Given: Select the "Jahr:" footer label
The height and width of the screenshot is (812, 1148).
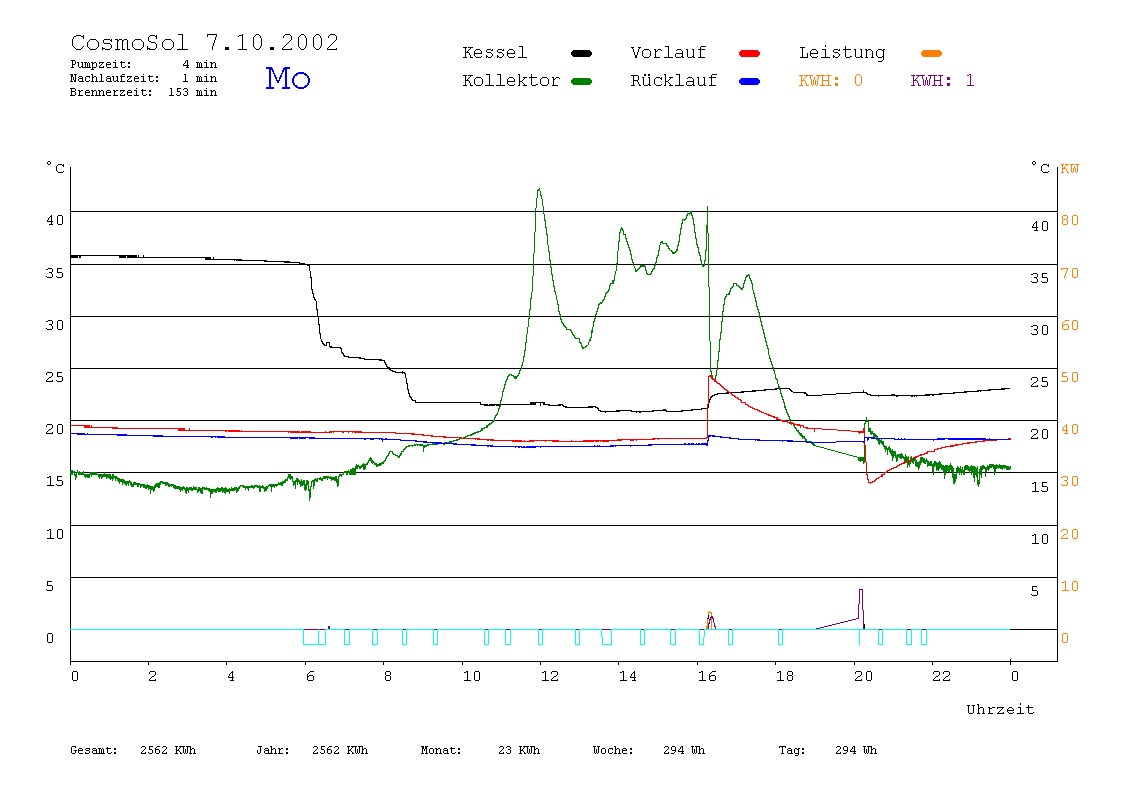Looking at the screenshot, I should (x=273, y=750).
